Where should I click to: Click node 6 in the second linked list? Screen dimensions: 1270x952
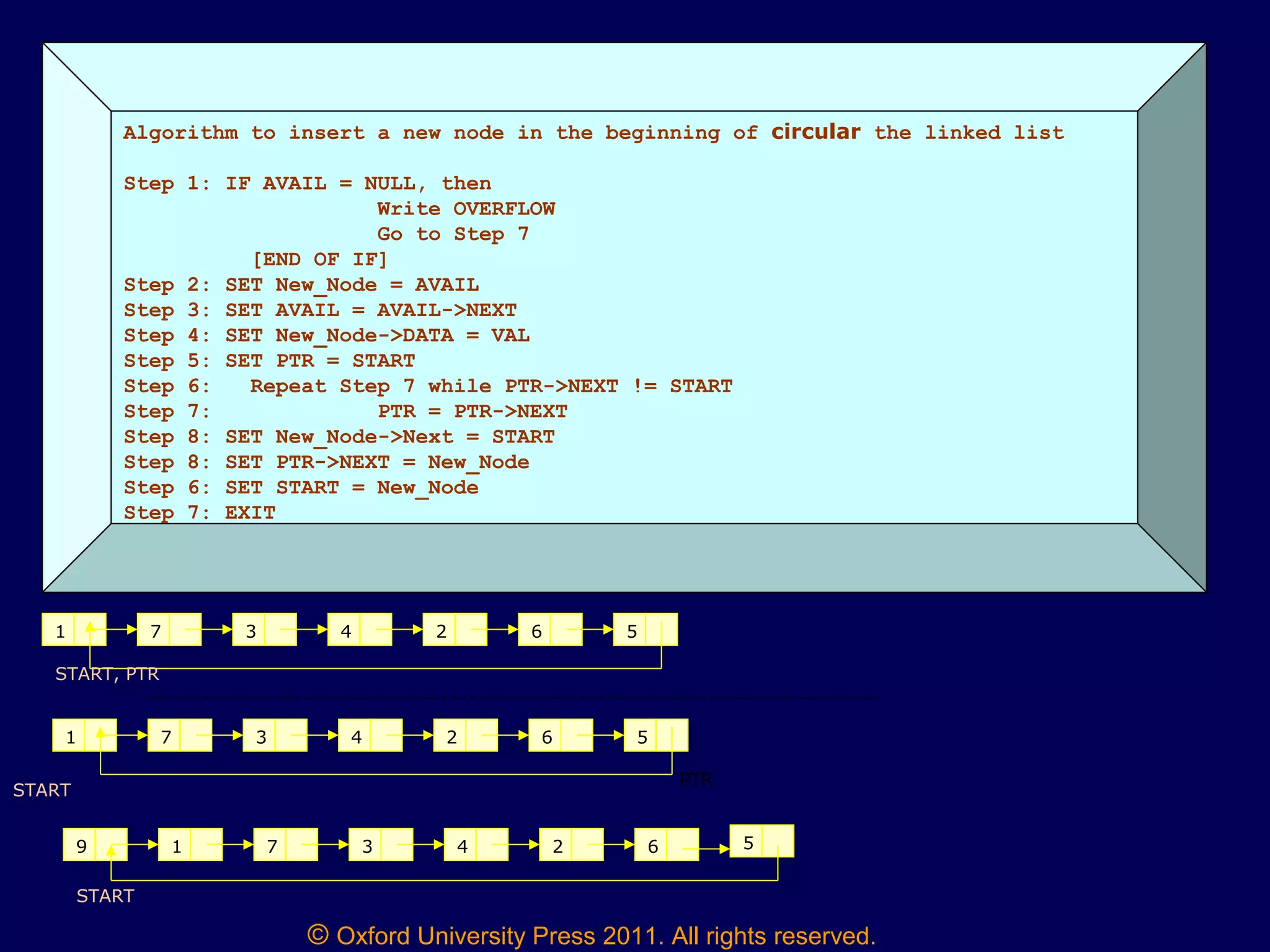point(546,736)
